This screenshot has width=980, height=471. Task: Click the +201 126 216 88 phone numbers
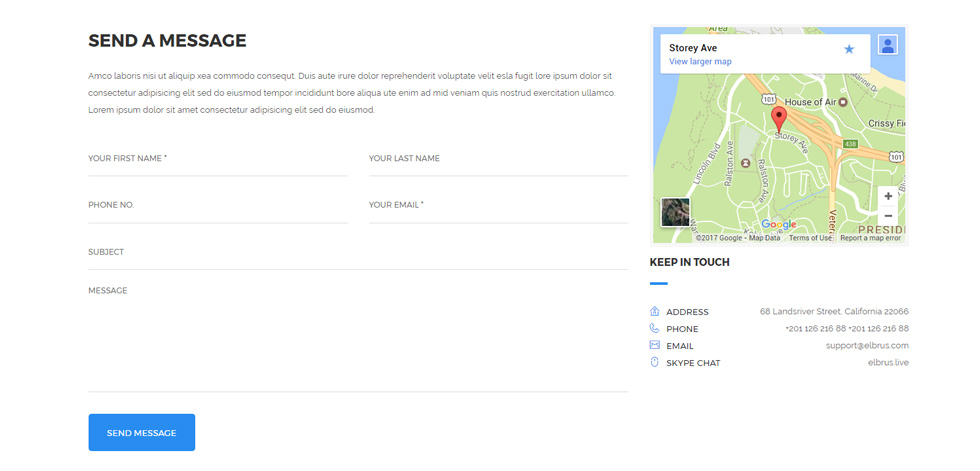coord(847,329)
